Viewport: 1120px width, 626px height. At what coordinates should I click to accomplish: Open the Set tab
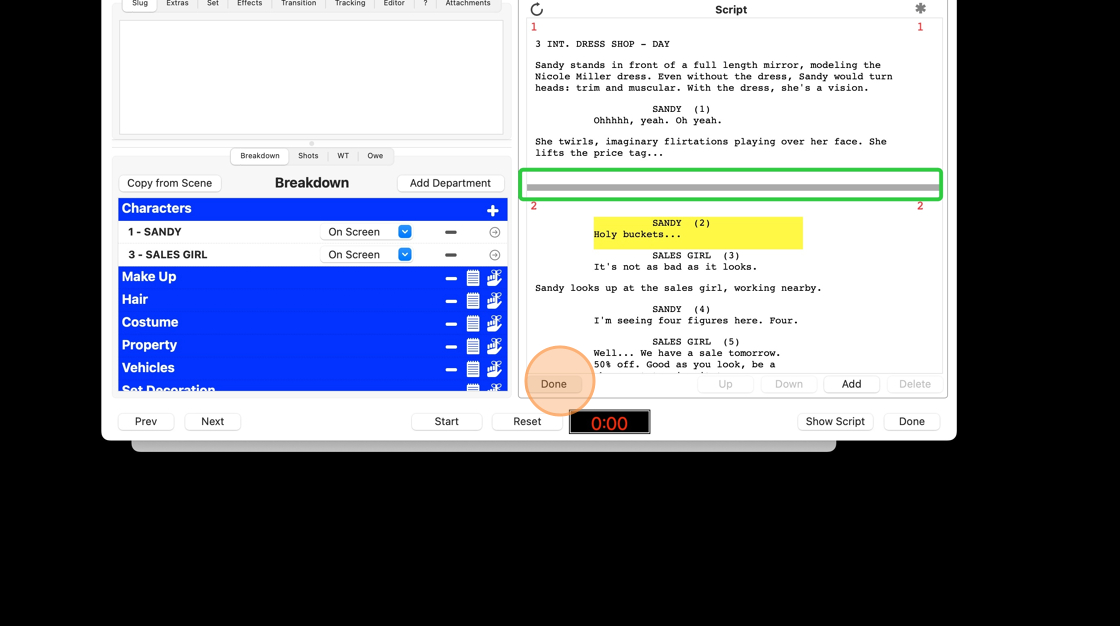tap(213, 4)
